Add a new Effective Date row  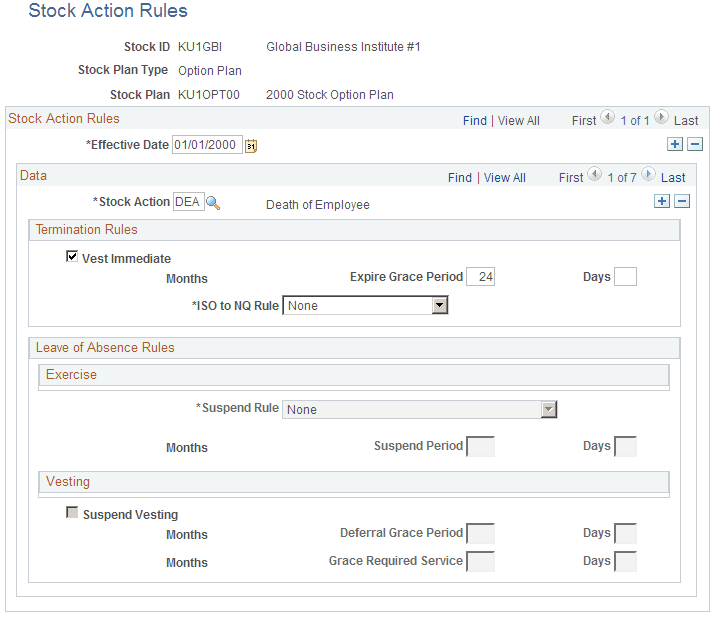tap(674, 144)
